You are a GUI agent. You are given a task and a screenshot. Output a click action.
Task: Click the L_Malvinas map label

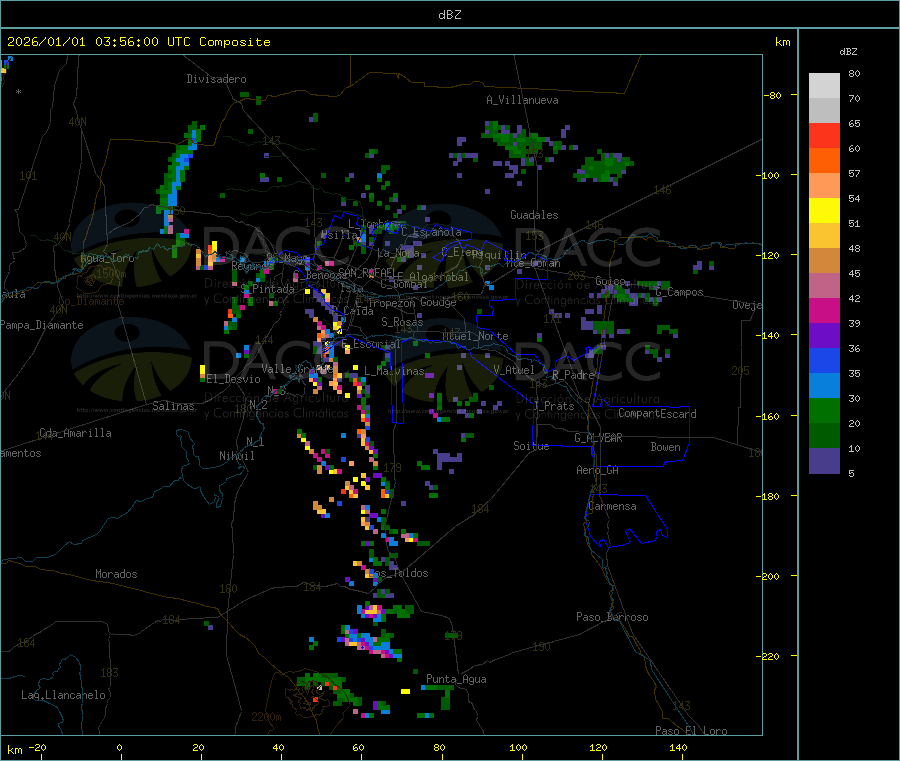394,372
